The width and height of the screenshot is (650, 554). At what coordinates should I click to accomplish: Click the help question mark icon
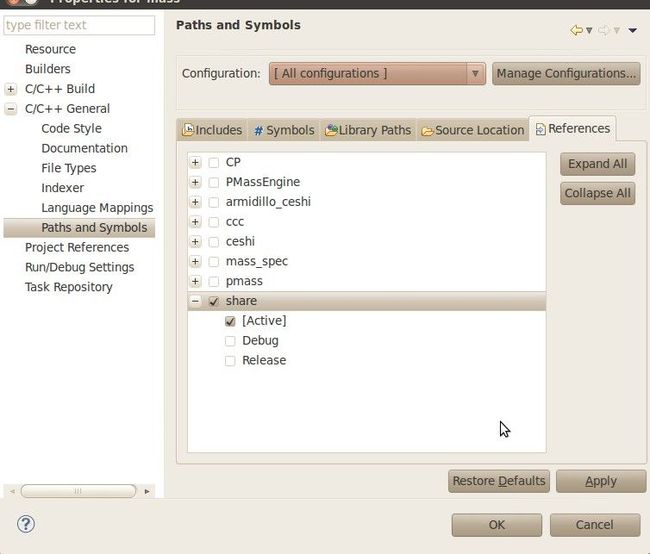(x=26, y=524)
